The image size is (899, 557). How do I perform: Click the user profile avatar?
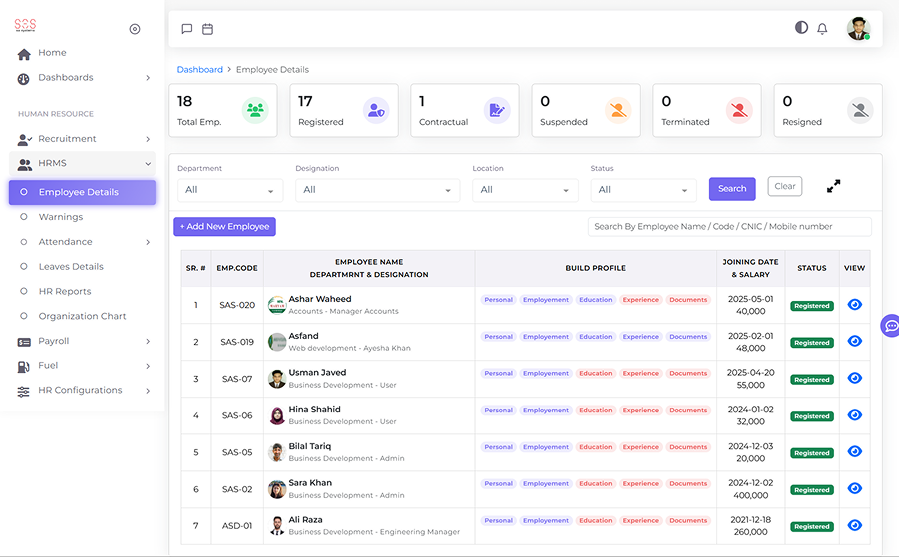coord(858,29)
